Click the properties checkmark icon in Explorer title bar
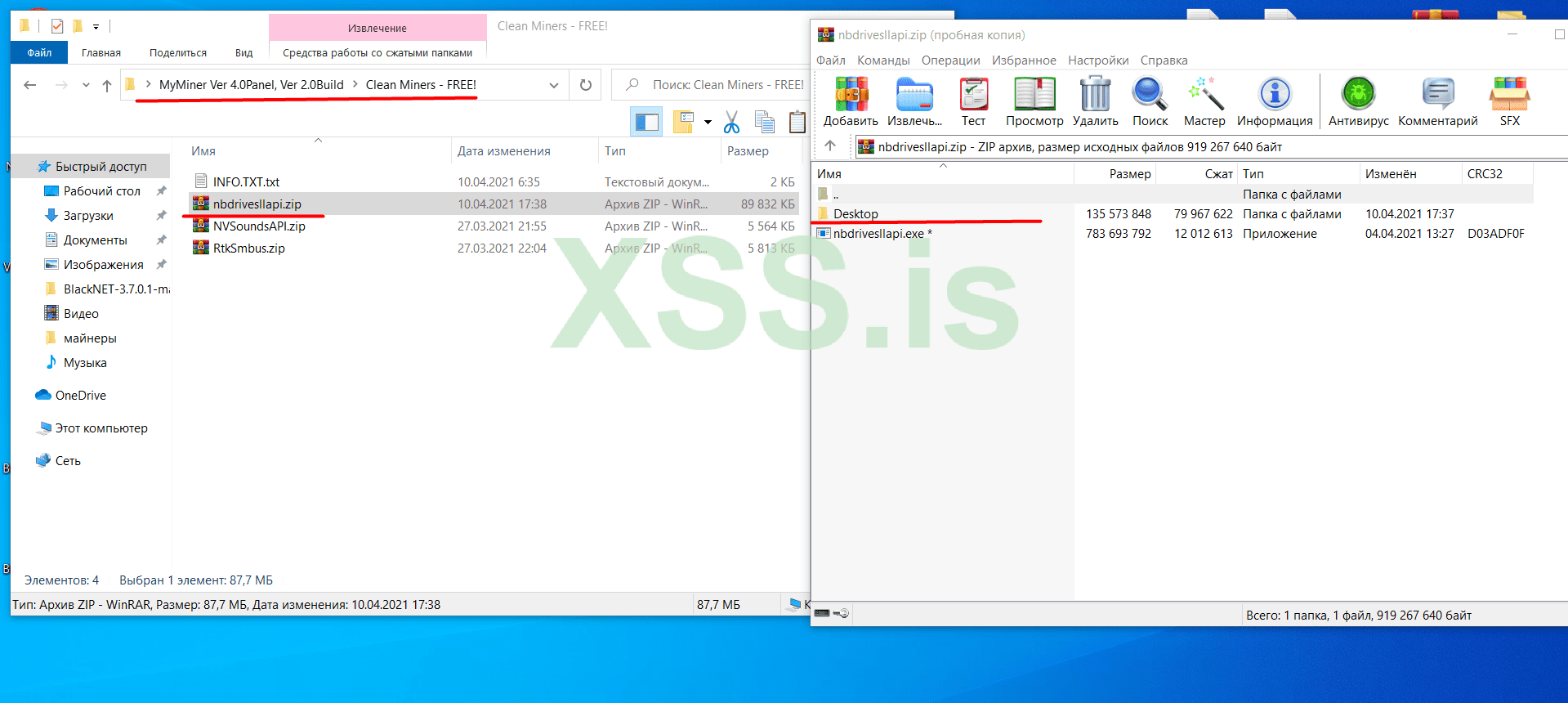1568x703 pixels. coord(57,26)
